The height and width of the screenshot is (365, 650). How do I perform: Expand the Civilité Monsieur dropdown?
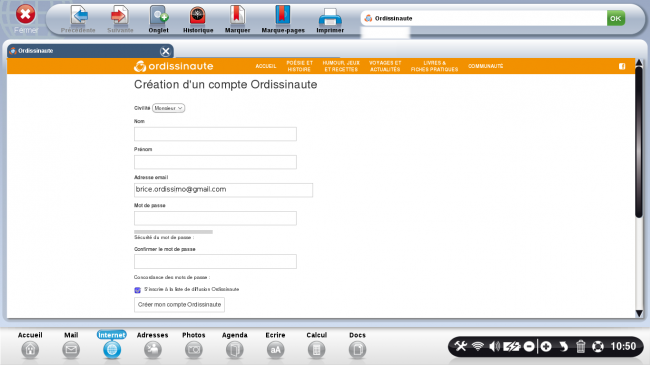point(168,108)
